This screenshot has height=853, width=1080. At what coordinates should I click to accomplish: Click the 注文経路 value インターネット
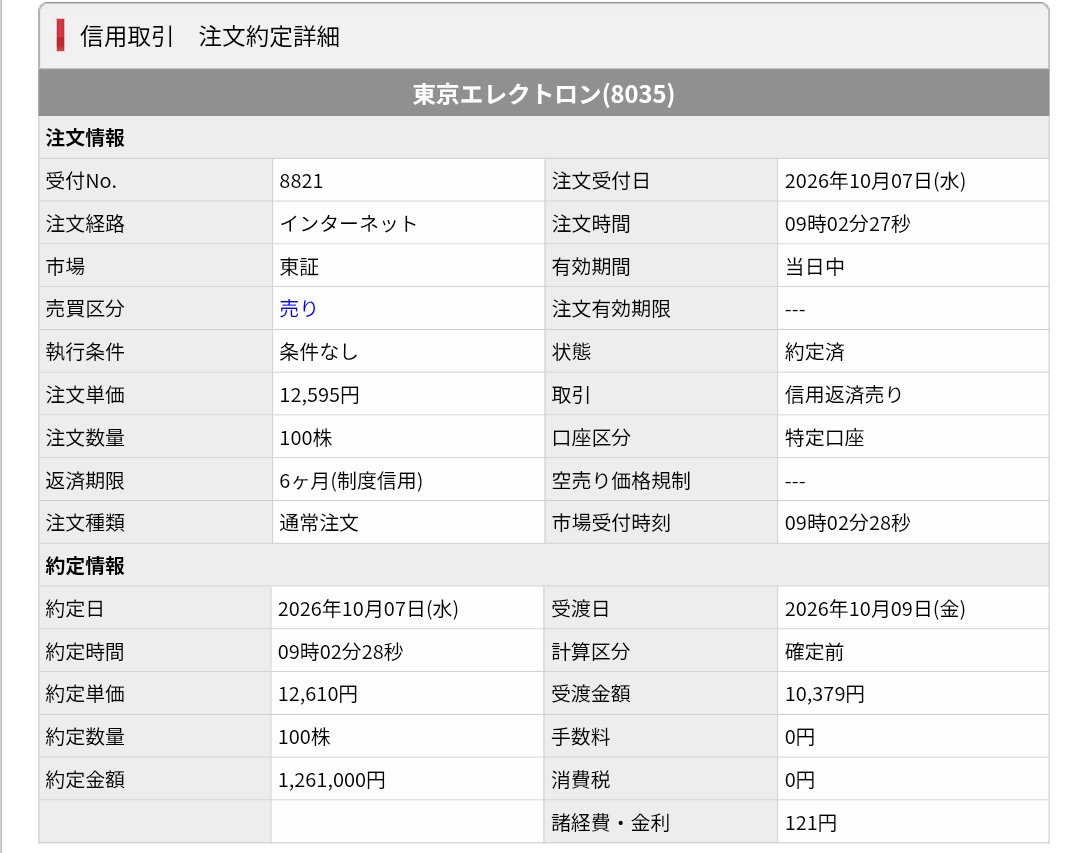[348, 224]
